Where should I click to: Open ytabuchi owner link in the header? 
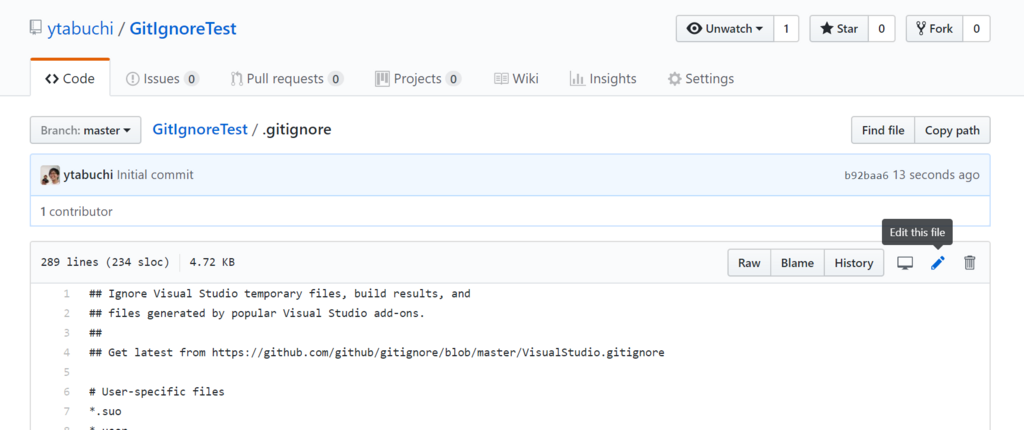[80, 29]
